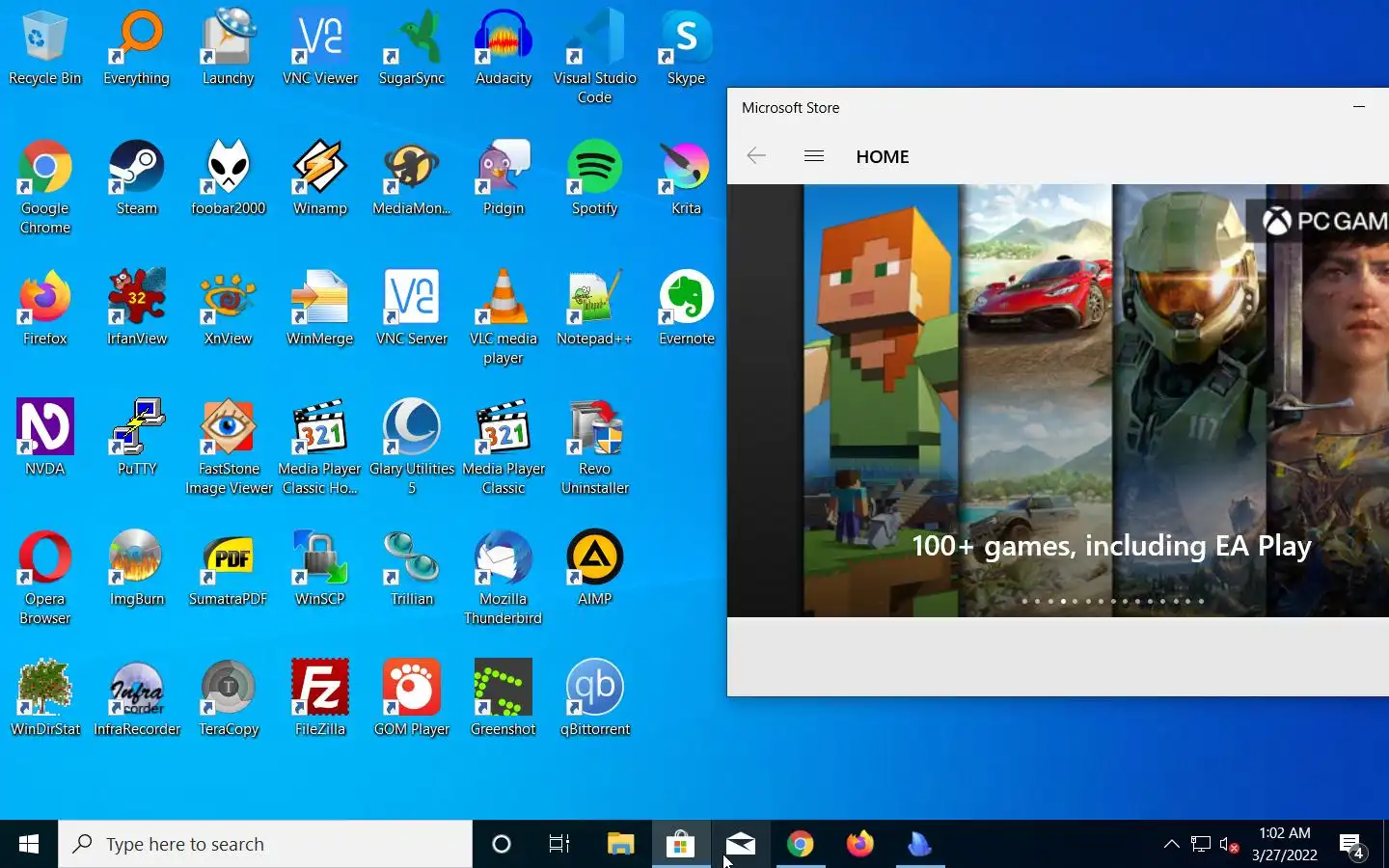Open the Steam desktop icon

tap(136, 179)
